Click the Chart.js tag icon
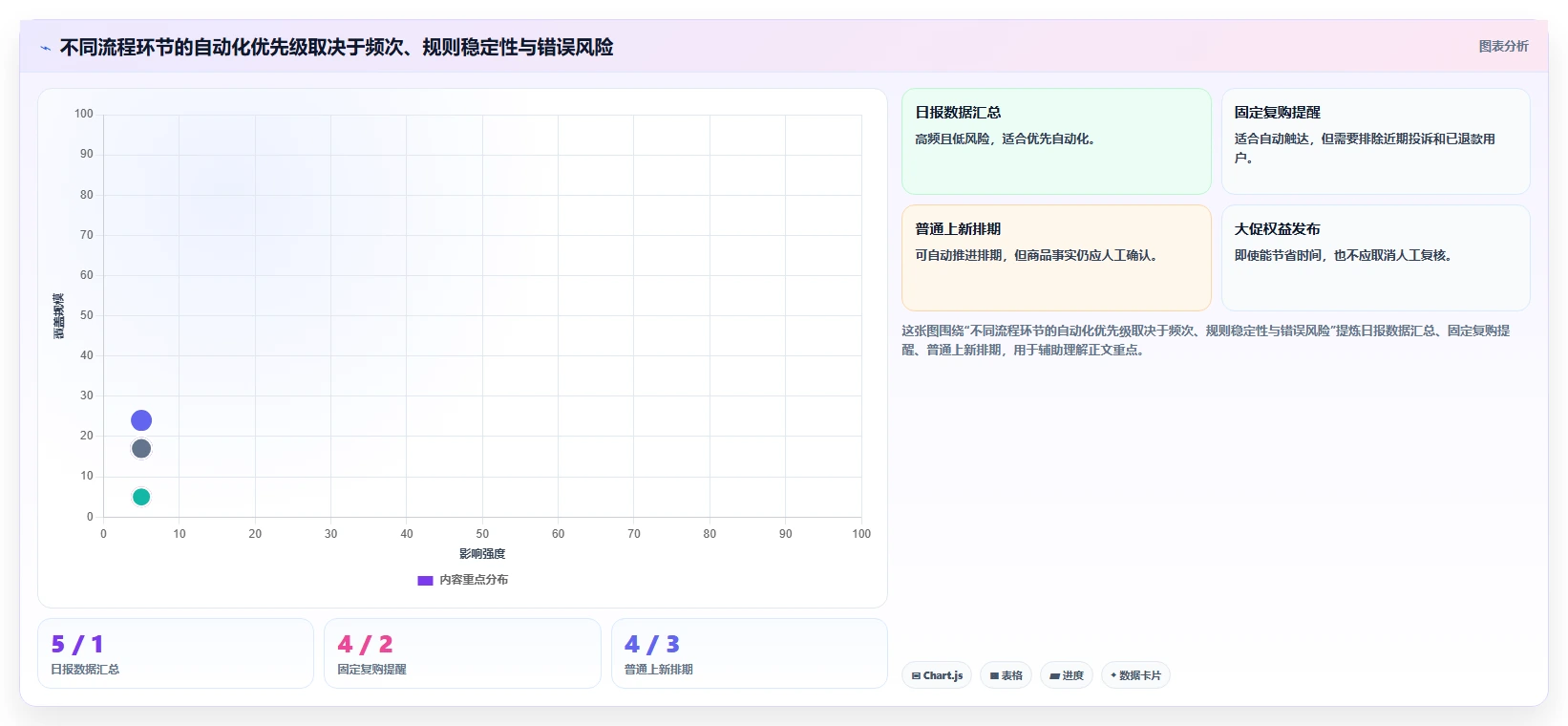 coord(916,675)
